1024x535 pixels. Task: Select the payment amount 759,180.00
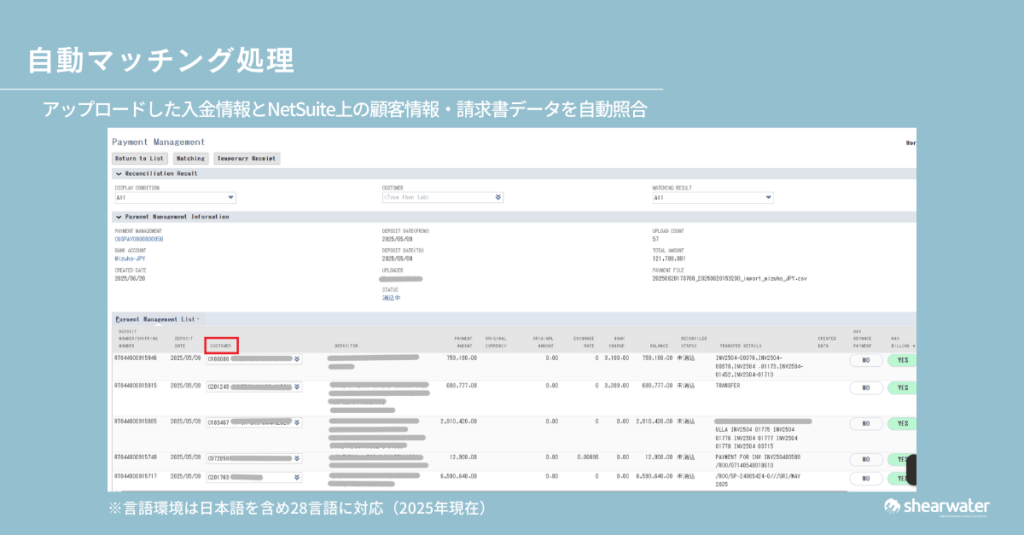coord(461,358)
